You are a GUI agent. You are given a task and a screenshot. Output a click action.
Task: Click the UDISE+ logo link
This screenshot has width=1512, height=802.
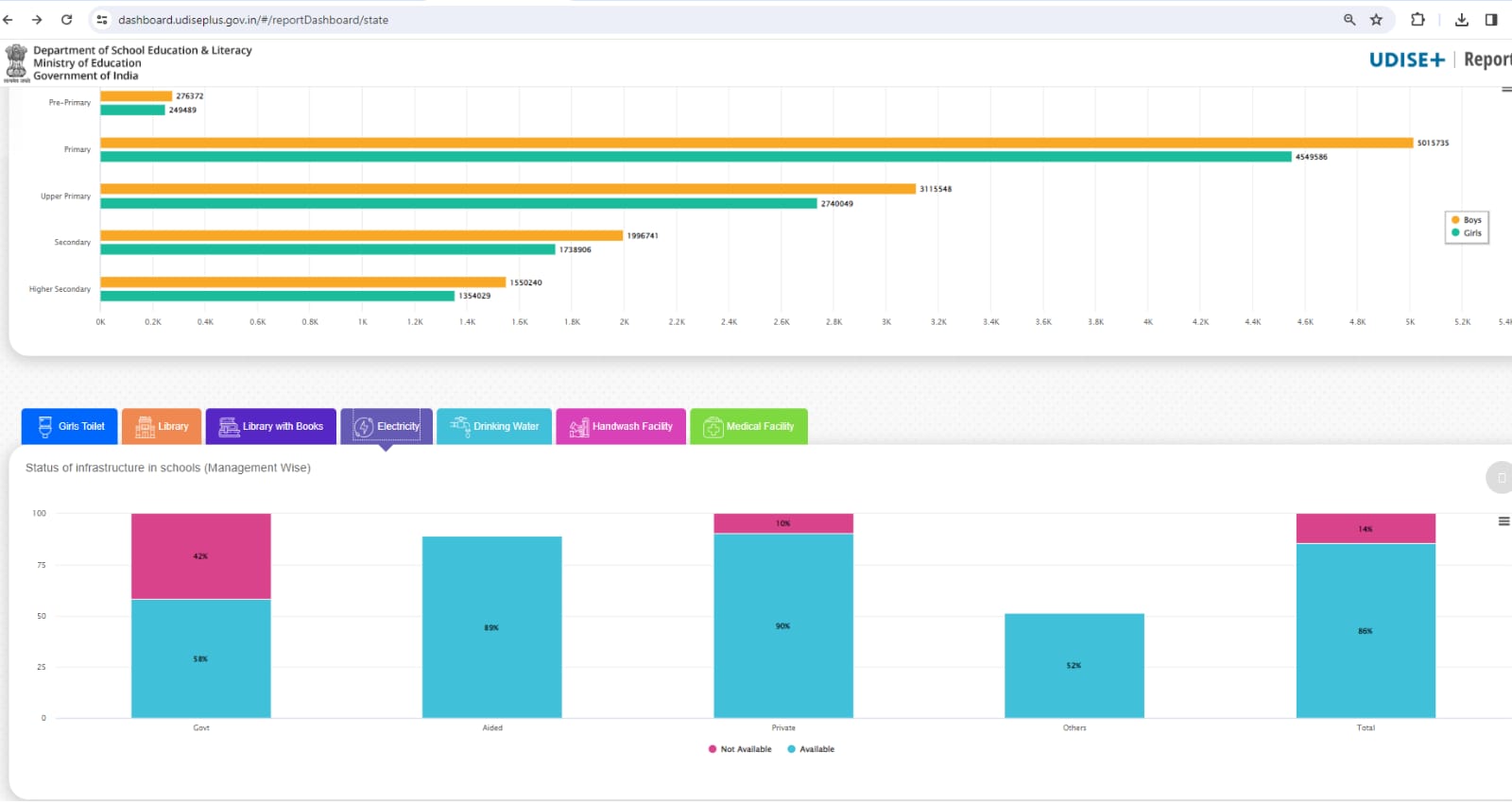click(1406, 60)
